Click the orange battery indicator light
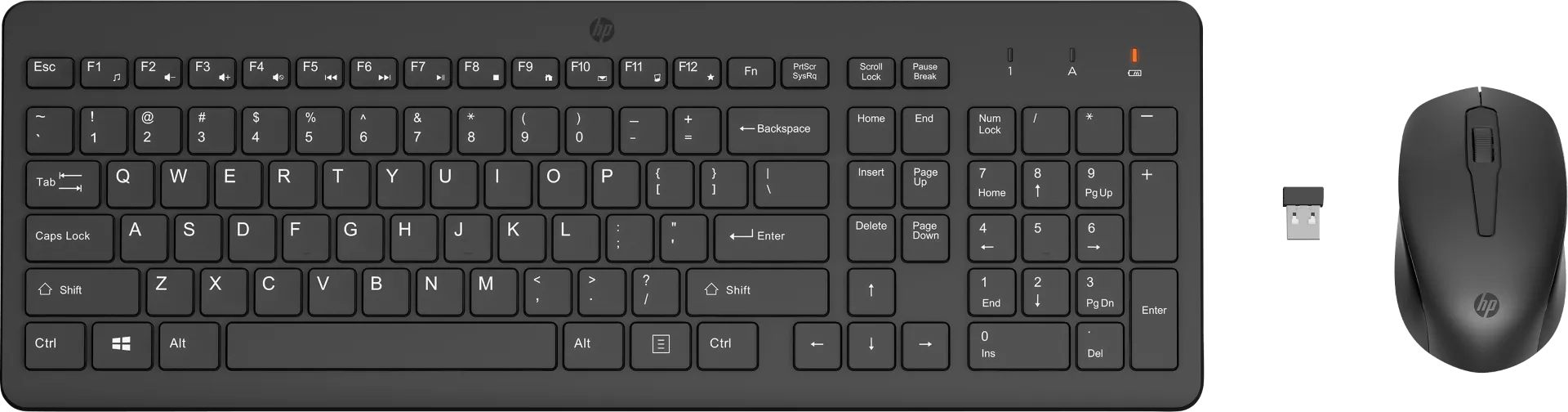The height and width of the screenshot is (412, 1568). point(1134,55)
